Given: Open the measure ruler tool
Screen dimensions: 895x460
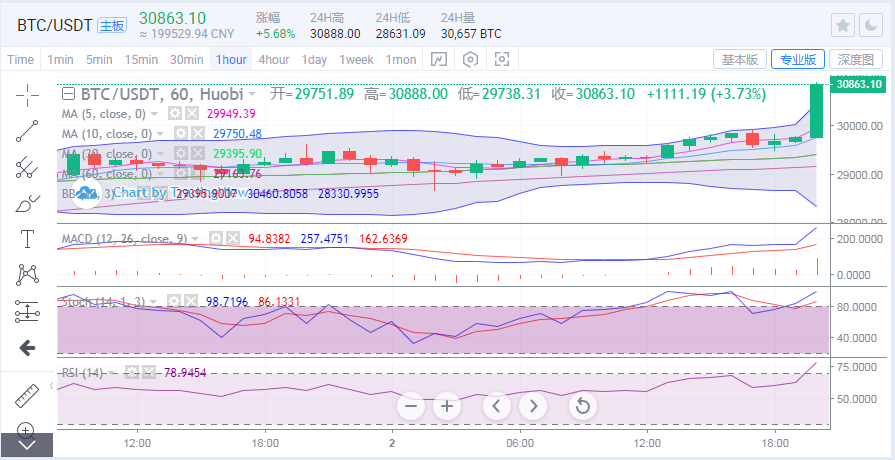Looking at the screenshot, I should coord(27,395).
